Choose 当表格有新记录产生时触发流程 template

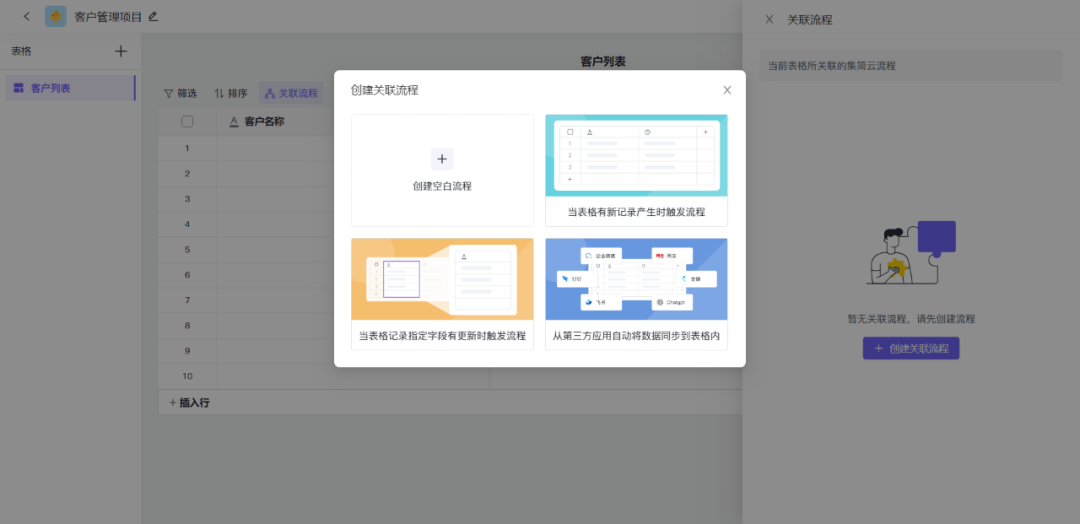(636, 170)
